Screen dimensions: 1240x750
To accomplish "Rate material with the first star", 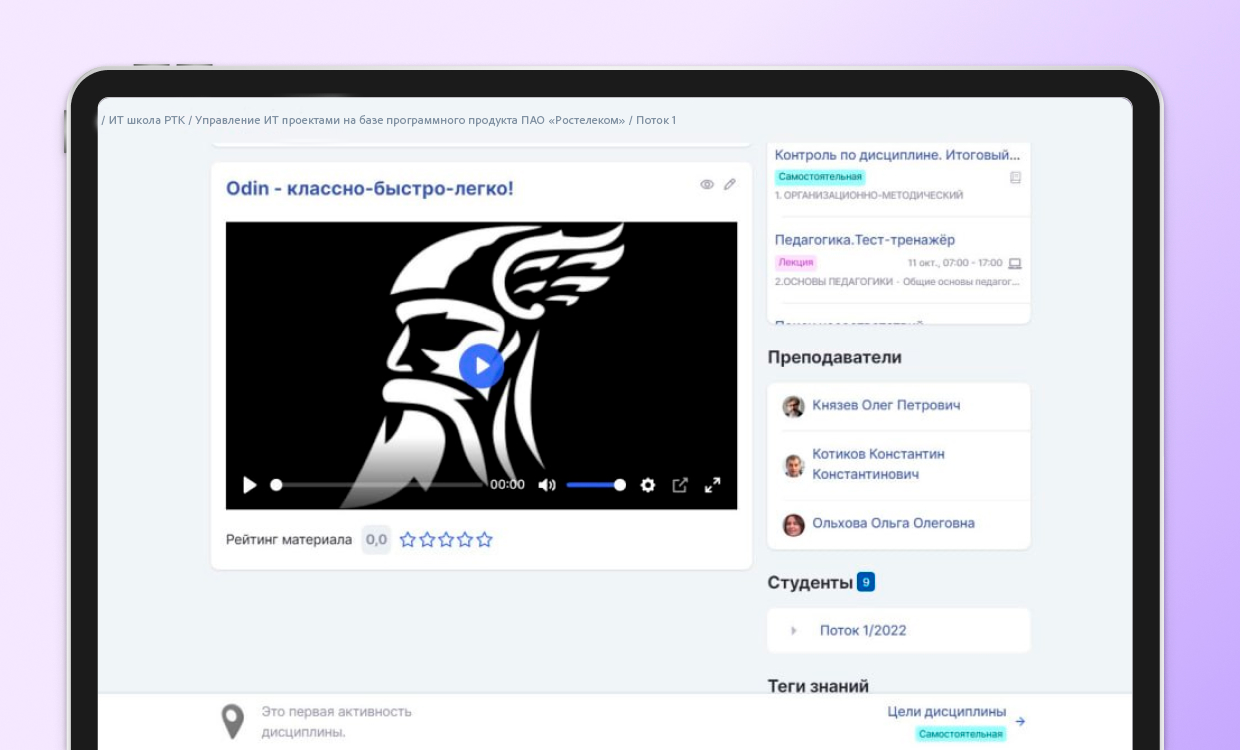I will coord(408,540).
